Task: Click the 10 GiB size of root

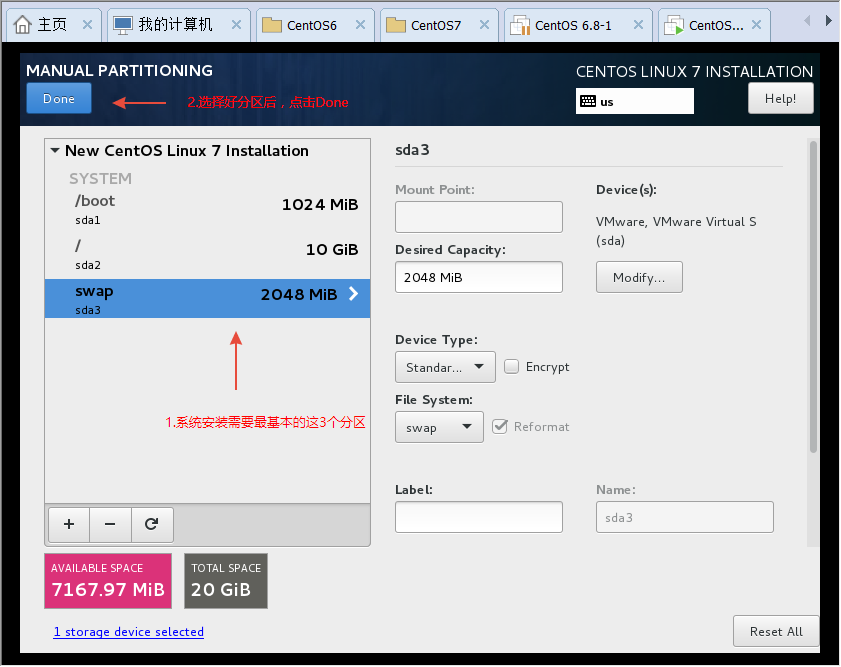Action: click(x=332, y=250)
